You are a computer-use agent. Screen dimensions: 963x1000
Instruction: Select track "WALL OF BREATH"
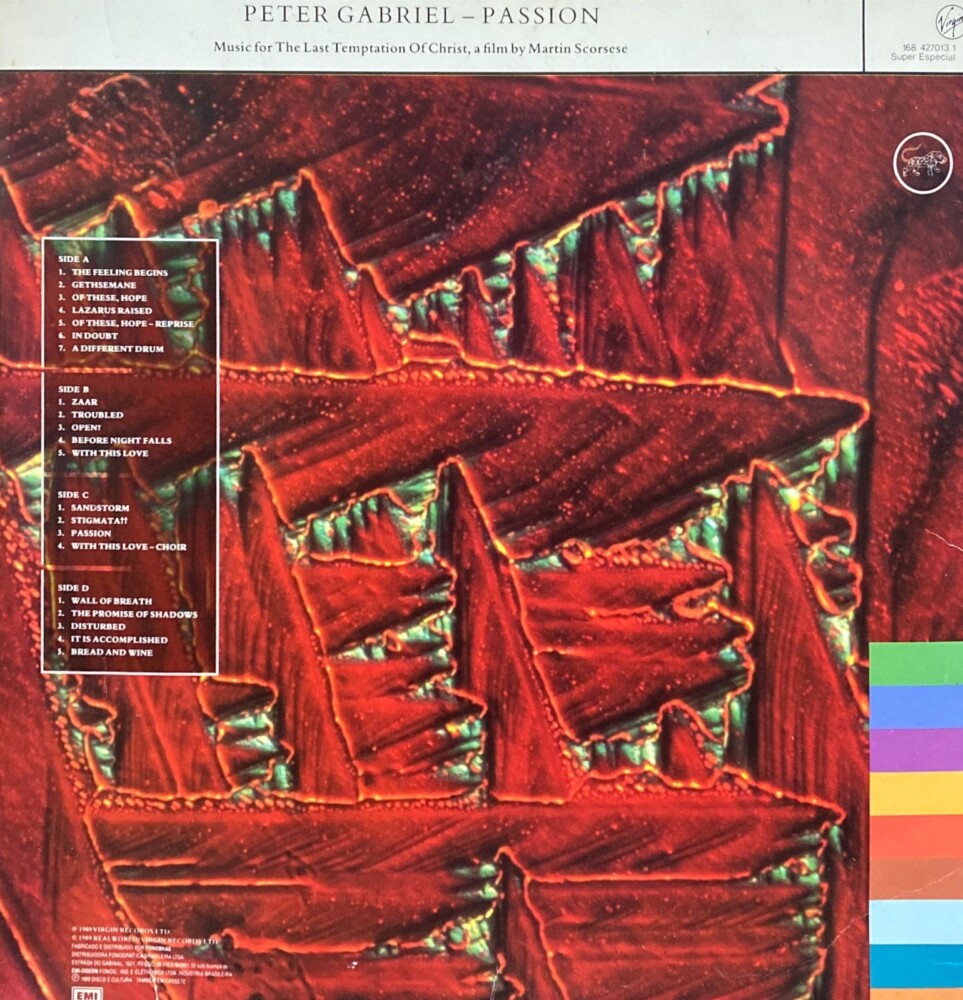coord(111,601)
